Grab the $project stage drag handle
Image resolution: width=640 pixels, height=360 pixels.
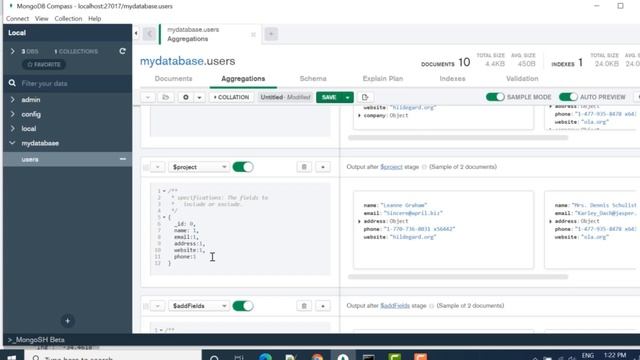146,167
